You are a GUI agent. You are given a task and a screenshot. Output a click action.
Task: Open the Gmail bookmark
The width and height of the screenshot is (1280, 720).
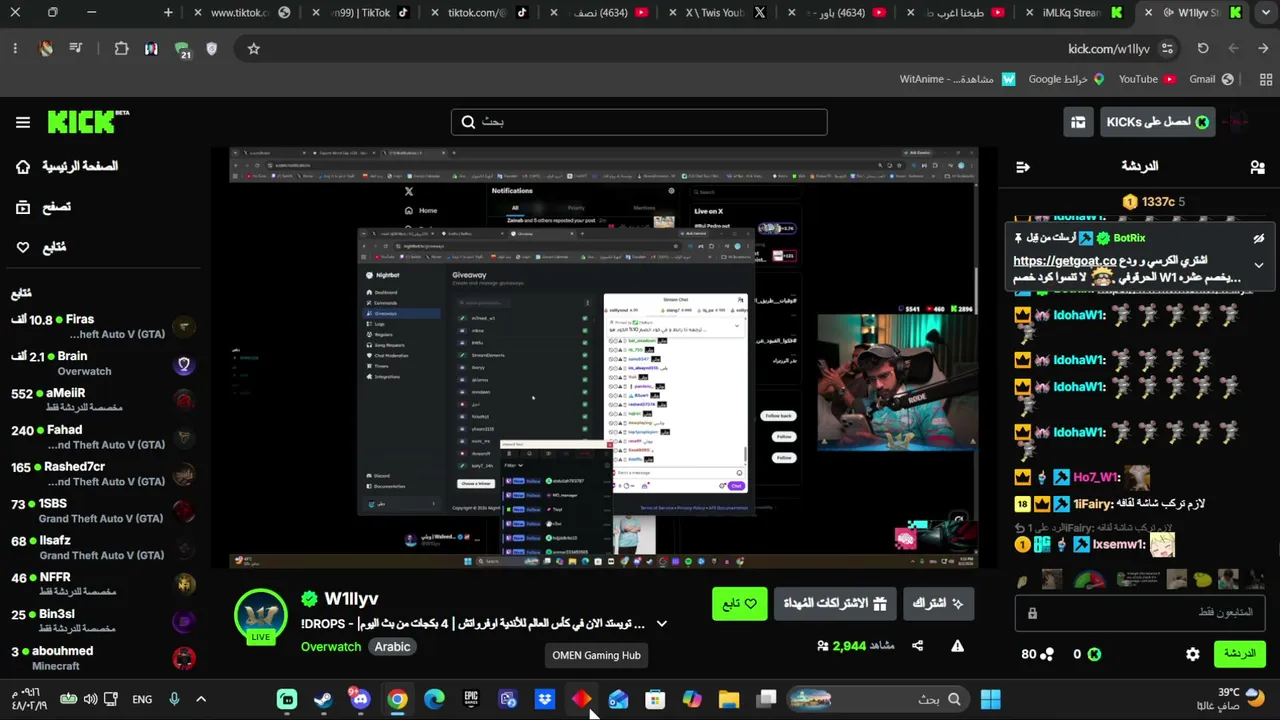coord(1212,79)
